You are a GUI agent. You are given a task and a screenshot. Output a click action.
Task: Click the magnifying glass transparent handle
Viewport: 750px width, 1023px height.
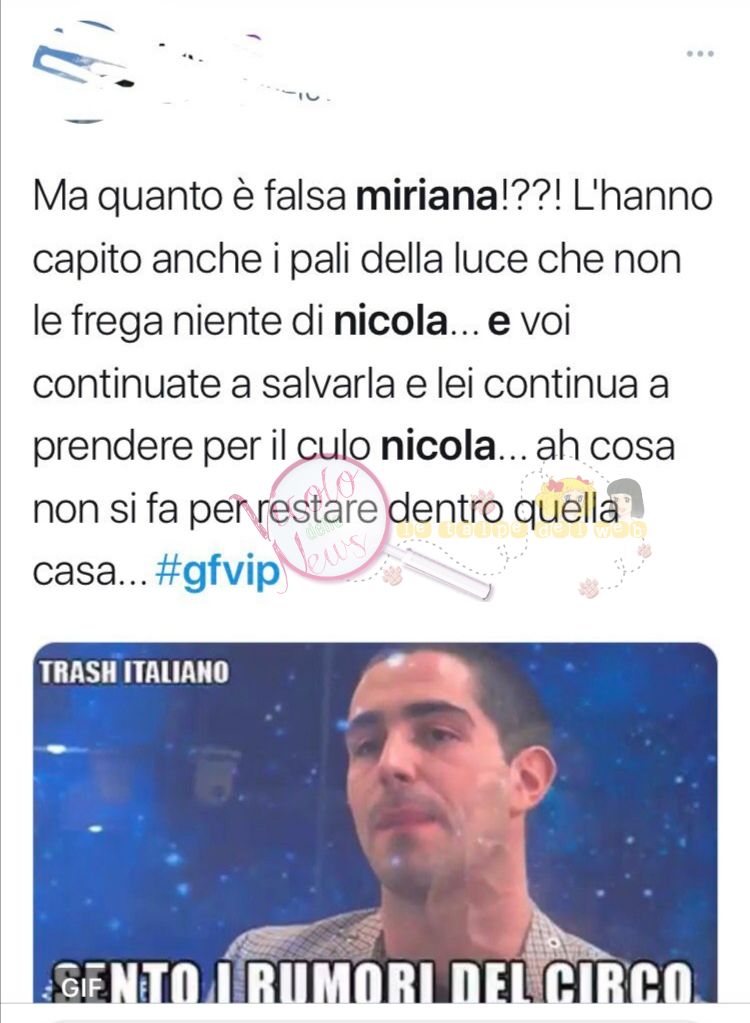[x=439, y=571]
